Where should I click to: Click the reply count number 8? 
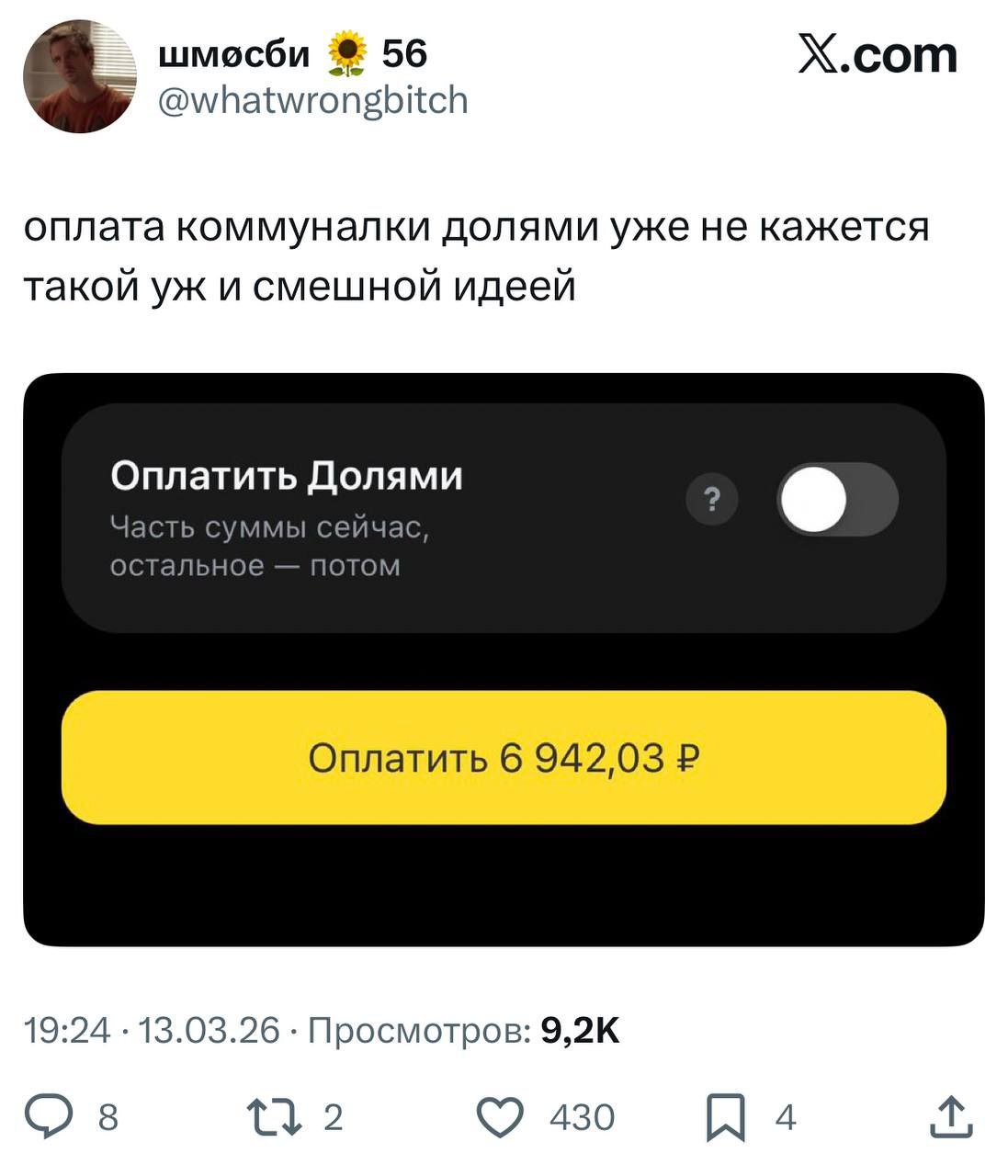(x=108, y=1117)
